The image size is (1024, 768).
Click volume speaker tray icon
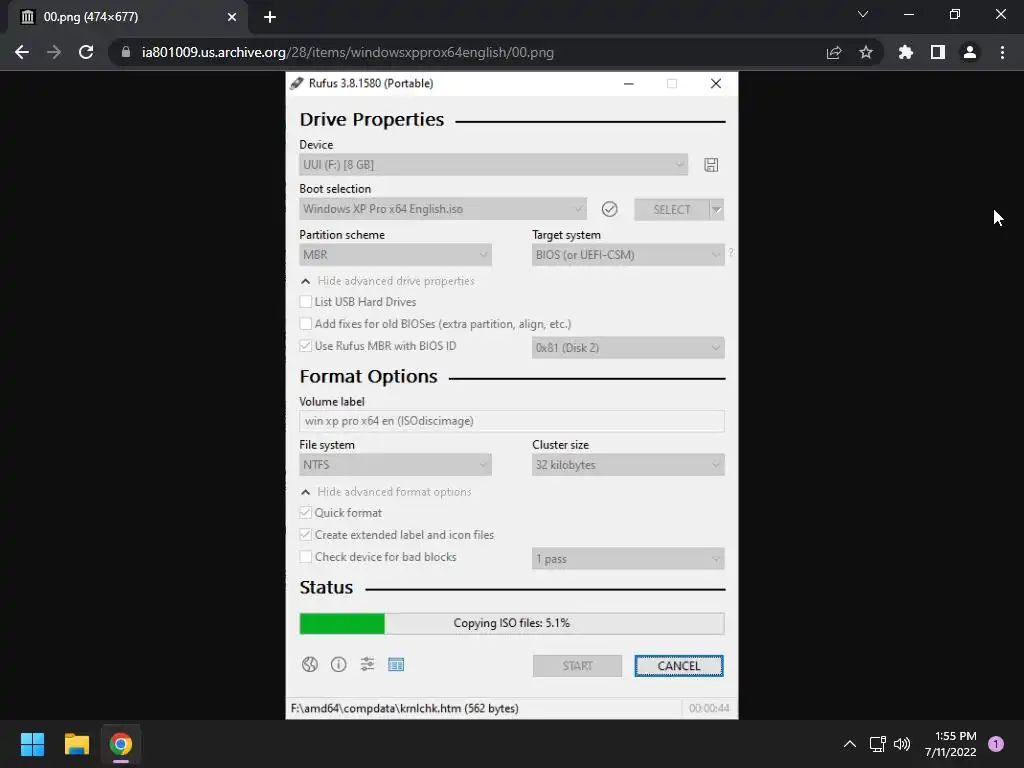(902, 744)
